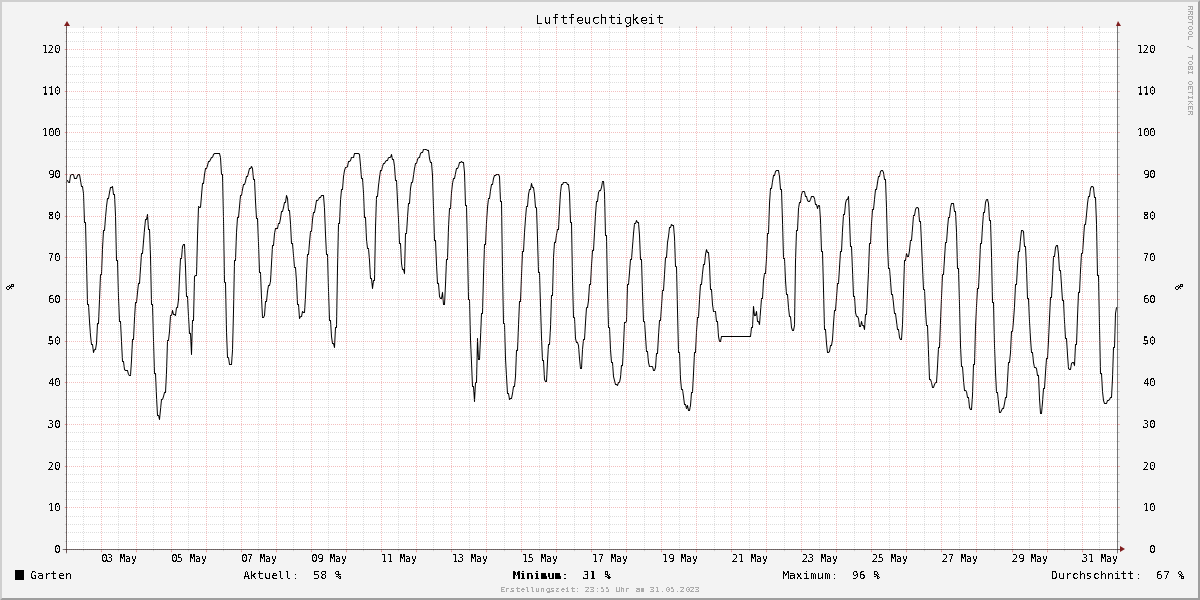Click the "17 May" date label
Viewport: 1200px width, 600px height.
609,558
